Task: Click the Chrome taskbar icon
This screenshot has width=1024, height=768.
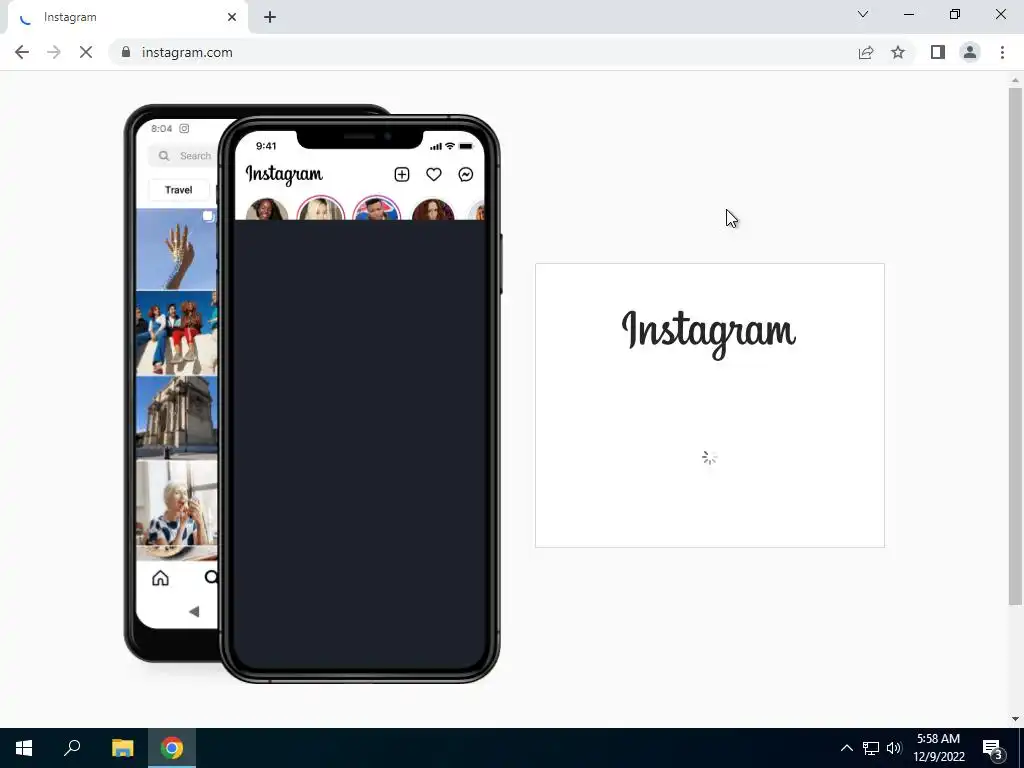Action: pyautogui.click(x=172, y=748)
